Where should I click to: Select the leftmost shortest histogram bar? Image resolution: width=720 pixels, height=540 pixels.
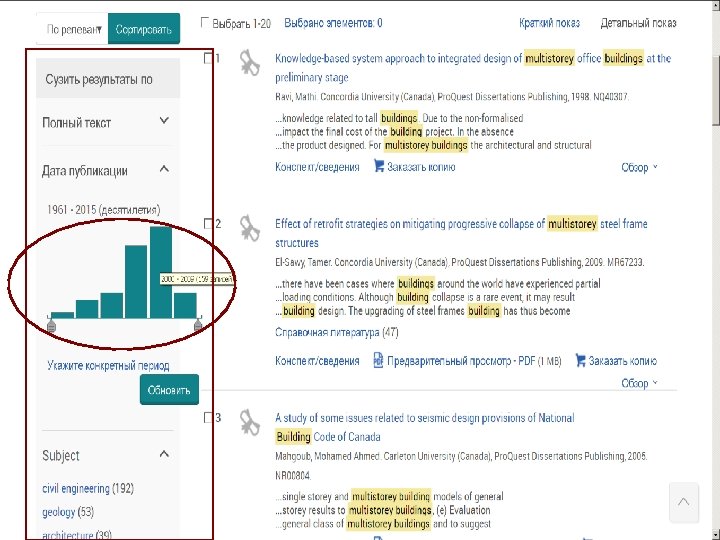click(62, 315)
